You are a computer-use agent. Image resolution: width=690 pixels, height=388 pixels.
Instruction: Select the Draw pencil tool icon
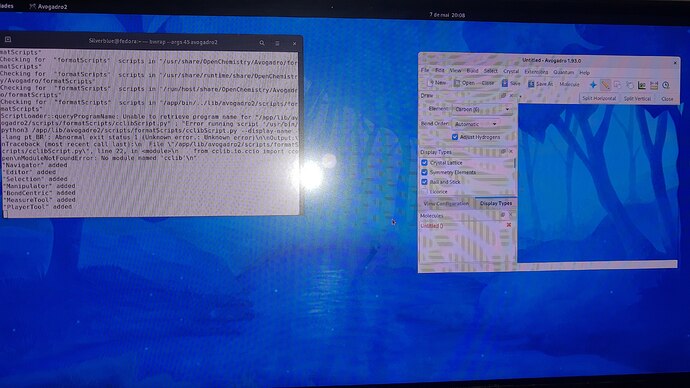(606, 85)
